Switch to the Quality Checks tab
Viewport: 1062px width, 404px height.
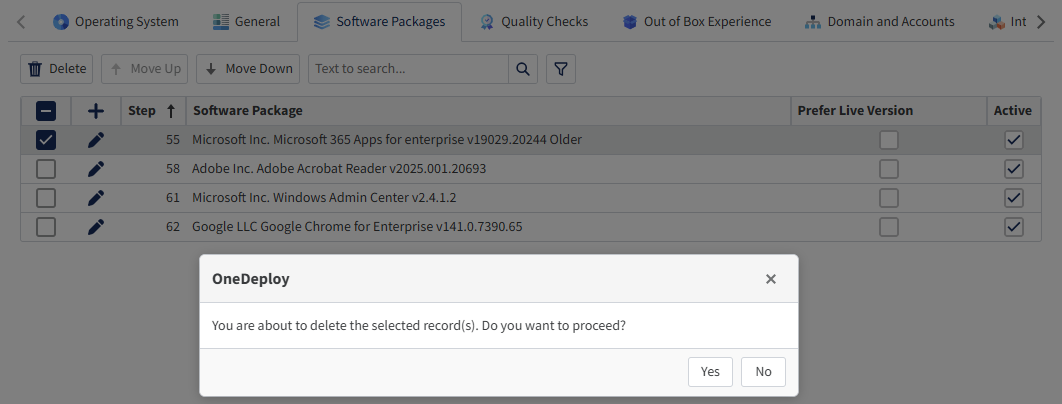pyautogui.click(x=533, y=21)
